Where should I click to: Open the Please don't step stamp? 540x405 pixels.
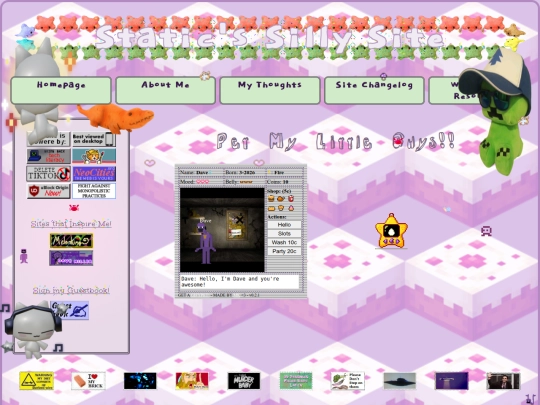(348, 381)
